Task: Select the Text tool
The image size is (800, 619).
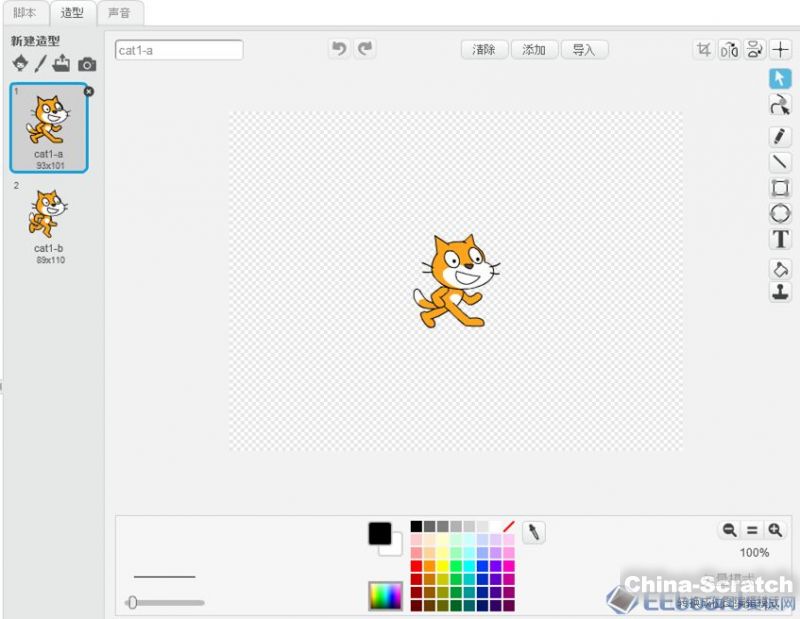Action: (779, 239)
